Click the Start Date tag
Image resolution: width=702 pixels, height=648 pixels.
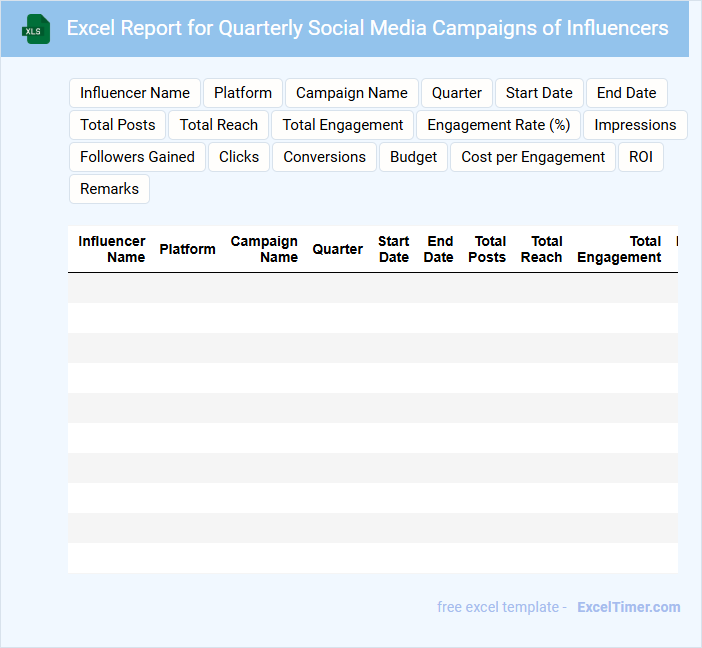[539, 93]
